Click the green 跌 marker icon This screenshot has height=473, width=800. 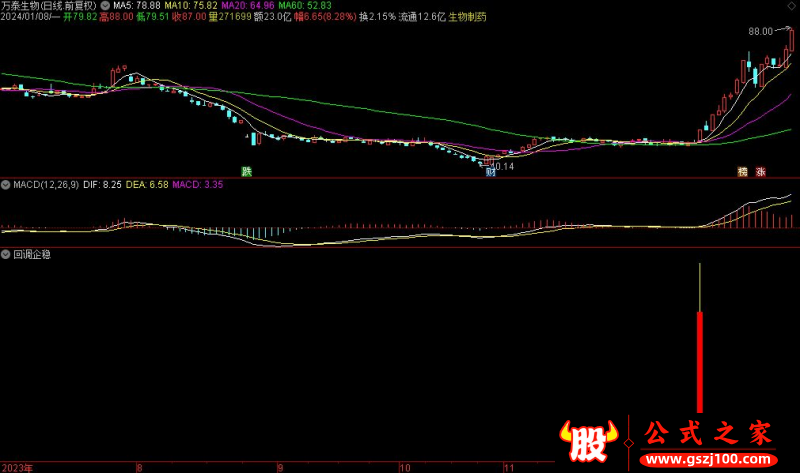pos(247,171)
